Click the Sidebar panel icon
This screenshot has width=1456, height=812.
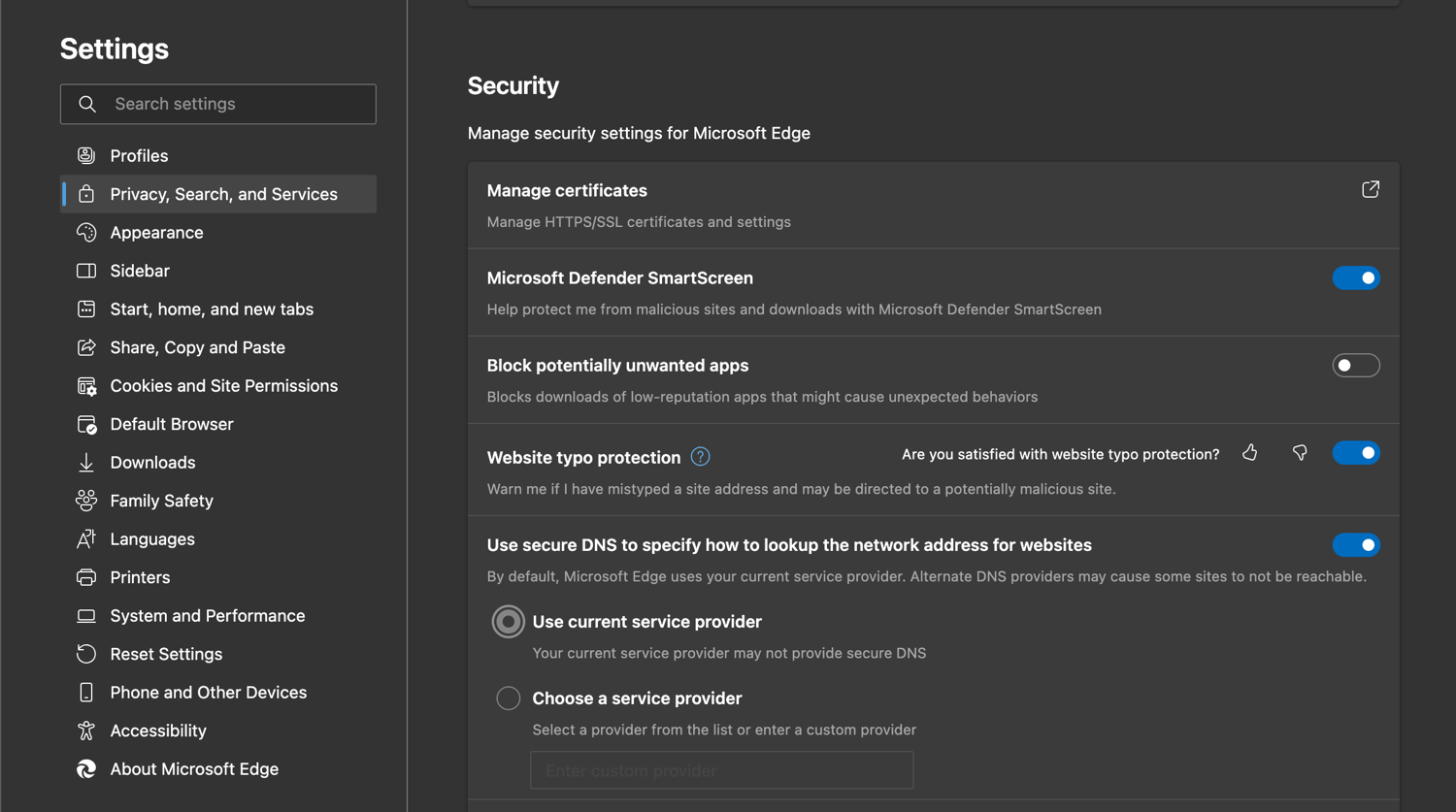86,271
